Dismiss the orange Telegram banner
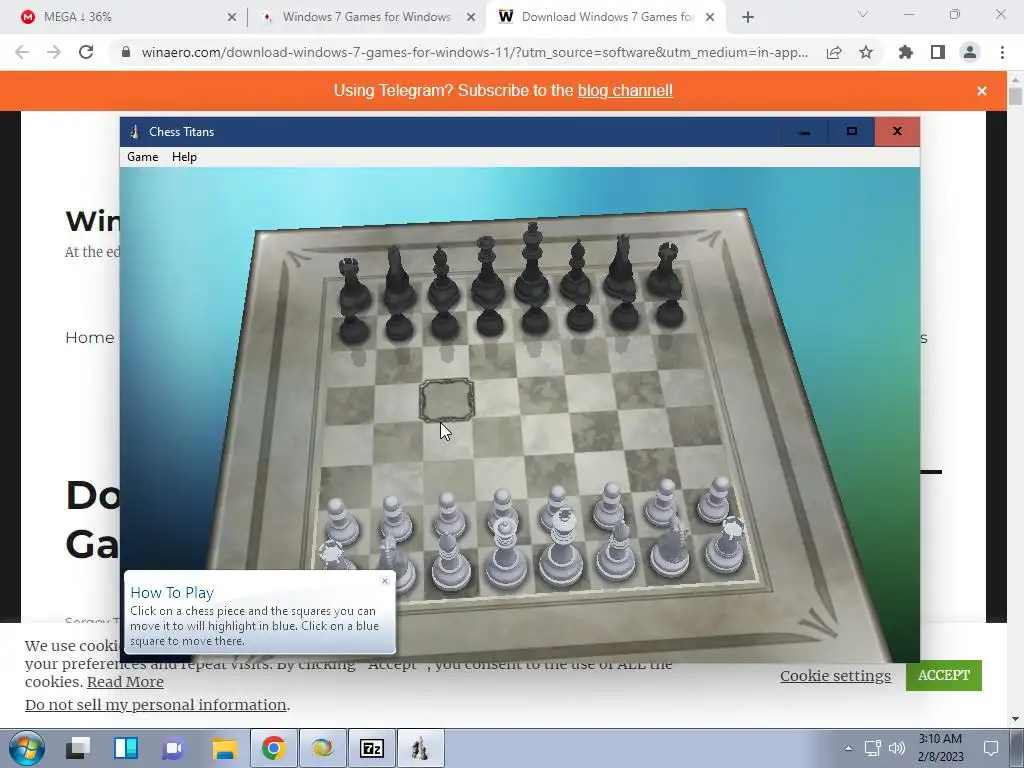This screenshot has width=1024, height=768. pyautogui.click(x=982, y=91)
